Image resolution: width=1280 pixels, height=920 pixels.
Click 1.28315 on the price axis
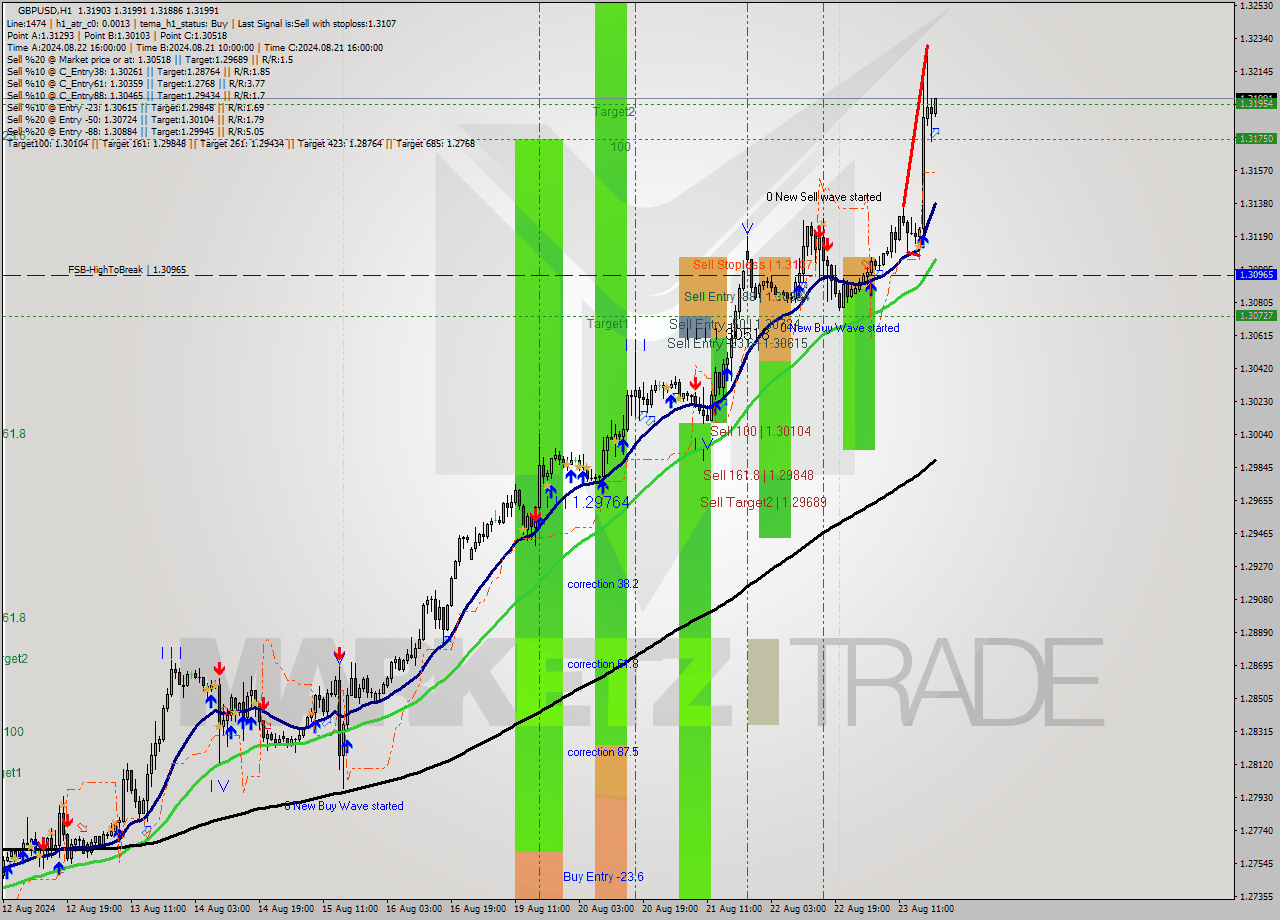click(x=1256, y=732)
